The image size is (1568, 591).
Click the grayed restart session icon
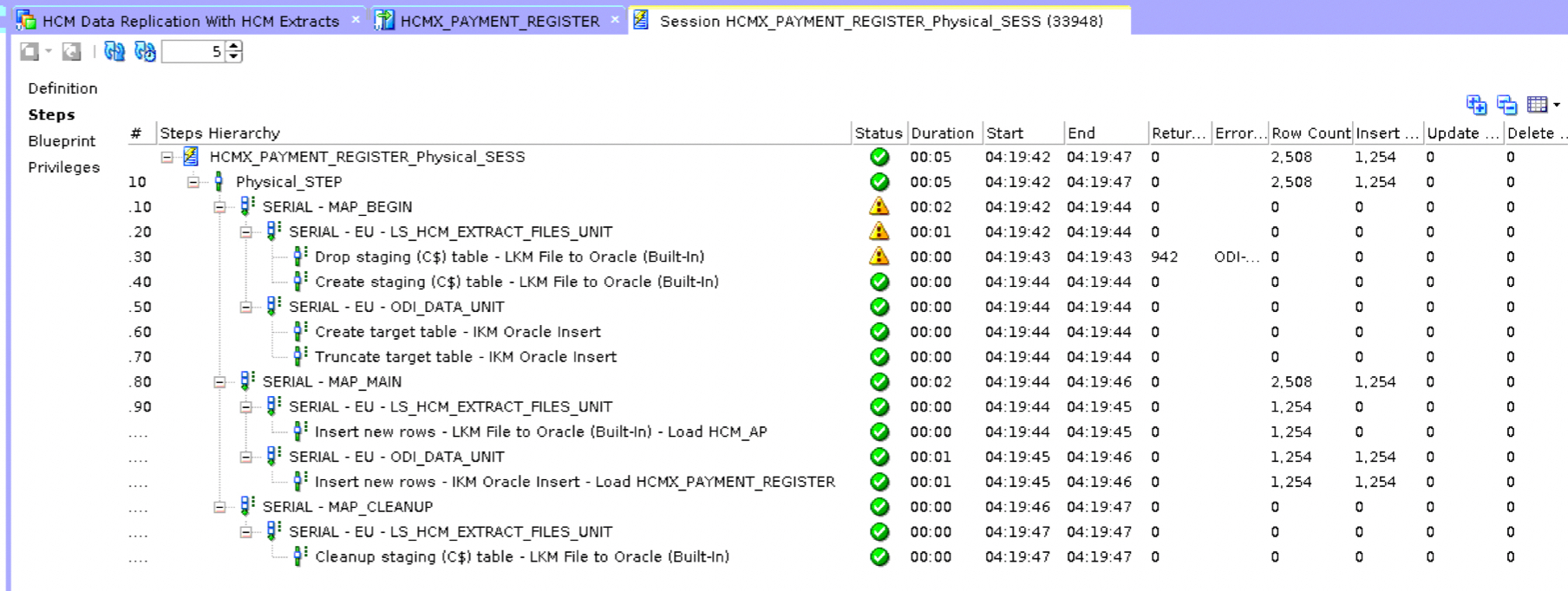72,51
